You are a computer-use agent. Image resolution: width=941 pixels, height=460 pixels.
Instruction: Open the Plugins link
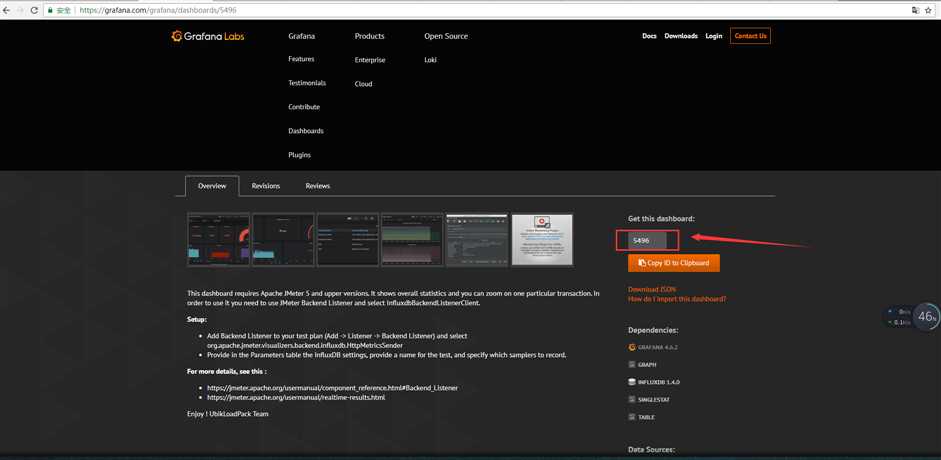tap(299, 155)
